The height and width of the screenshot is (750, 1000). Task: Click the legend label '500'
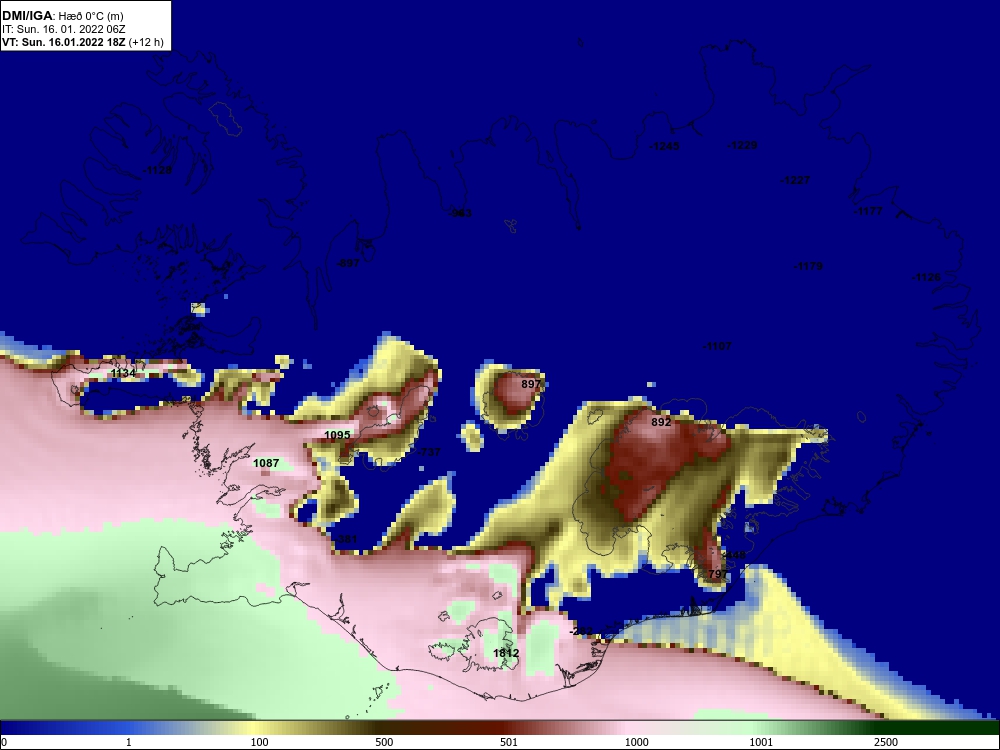[x=385, y=742]
